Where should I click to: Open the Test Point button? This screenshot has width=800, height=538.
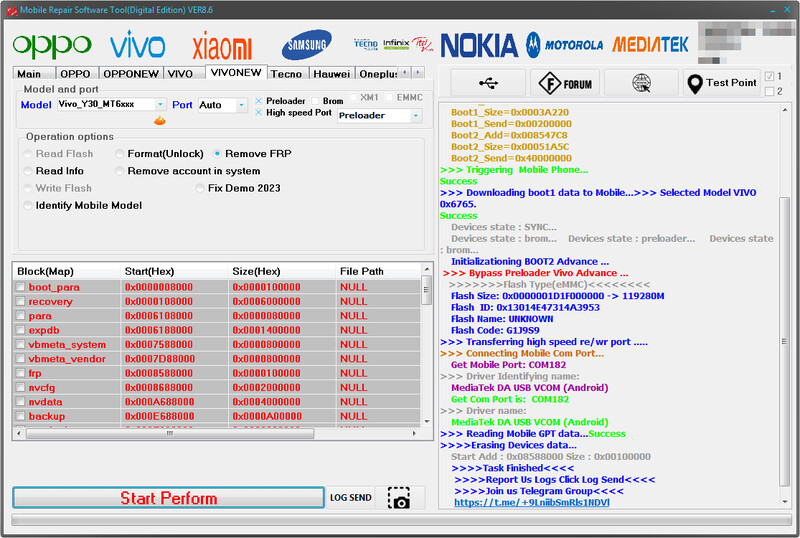[721, 83]
